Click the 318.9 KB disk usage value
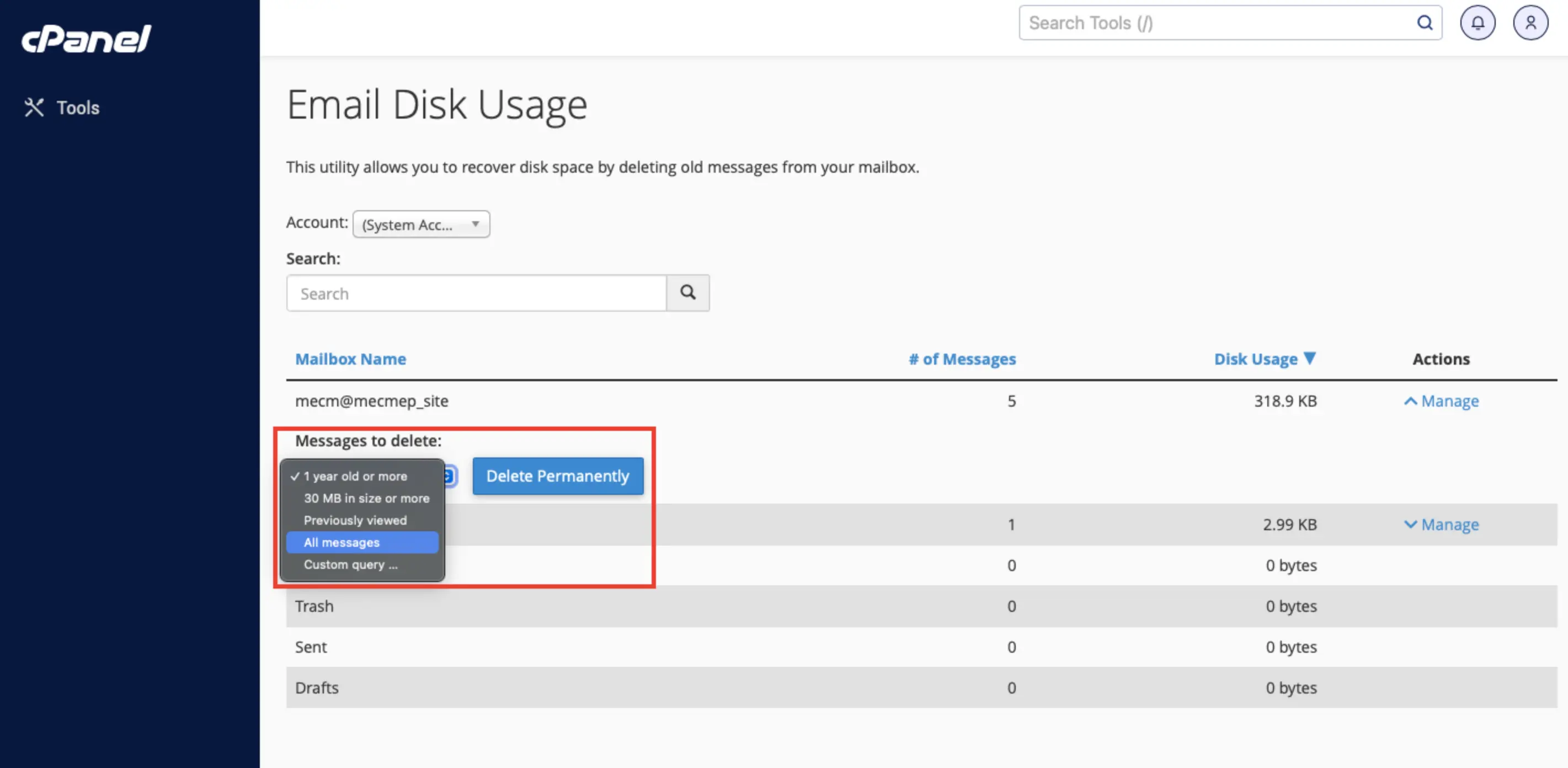Screen dimensions: 1568x768 point(1286,401)
